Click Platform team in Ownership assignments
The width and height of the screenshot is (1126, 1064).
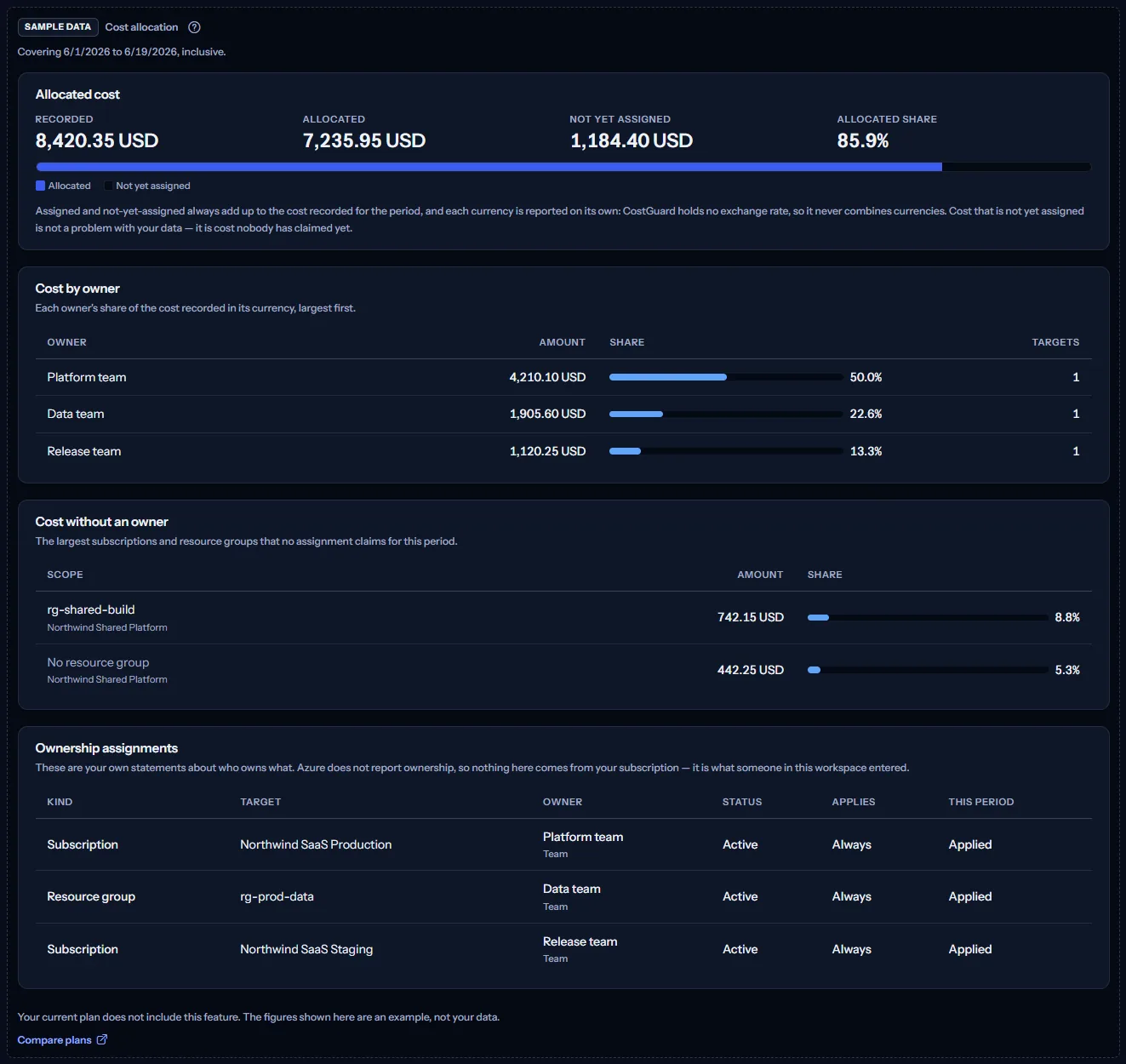pos(583,837)
